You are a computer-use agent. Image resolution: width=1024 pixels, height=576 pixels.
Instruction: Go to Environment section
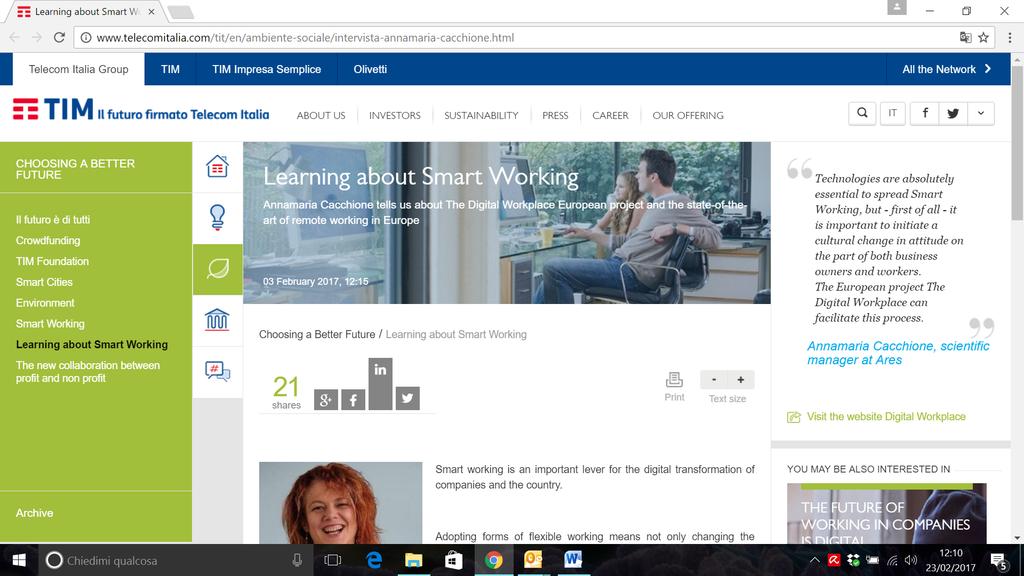coord(45,303)
